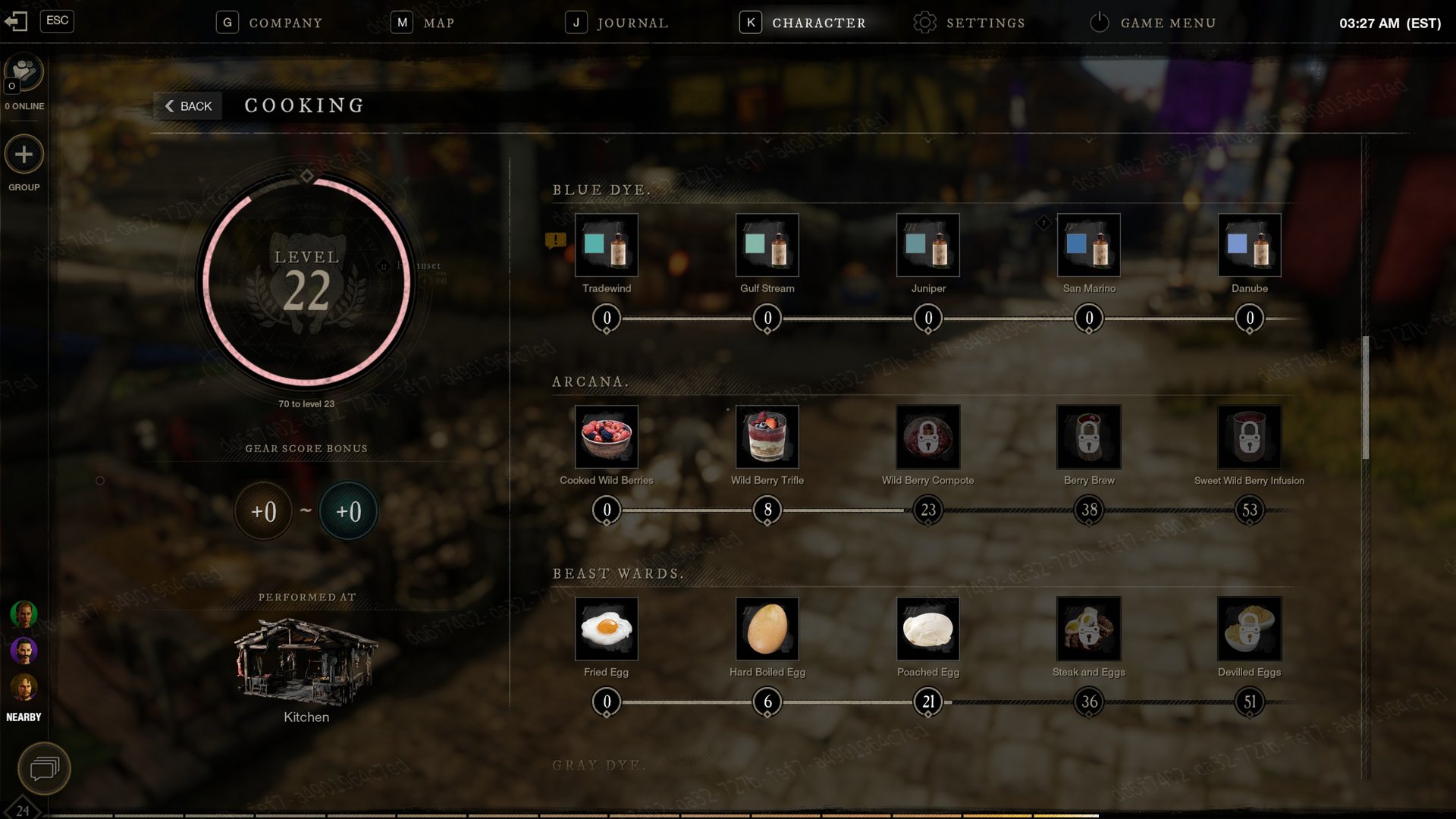Open the Company tab

point(269,23)
